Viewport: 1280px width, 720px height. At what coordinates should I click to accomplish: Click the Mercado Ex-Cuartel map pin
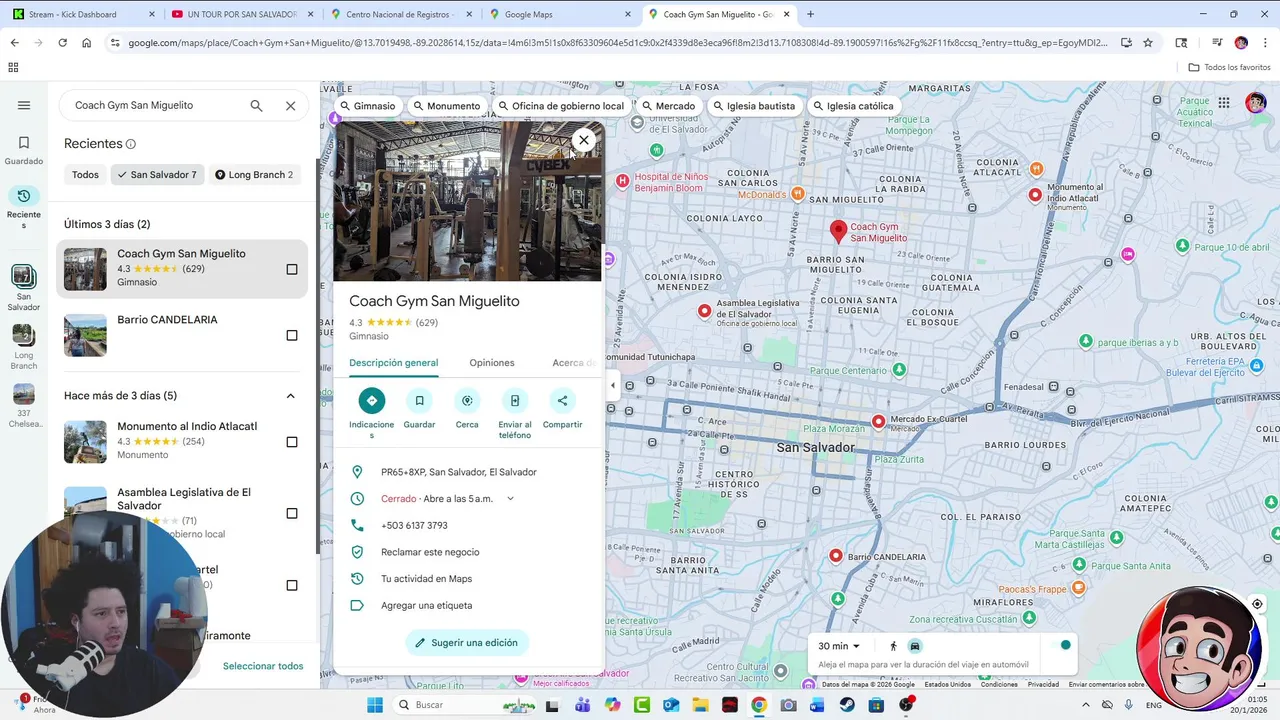pos(878,421)
